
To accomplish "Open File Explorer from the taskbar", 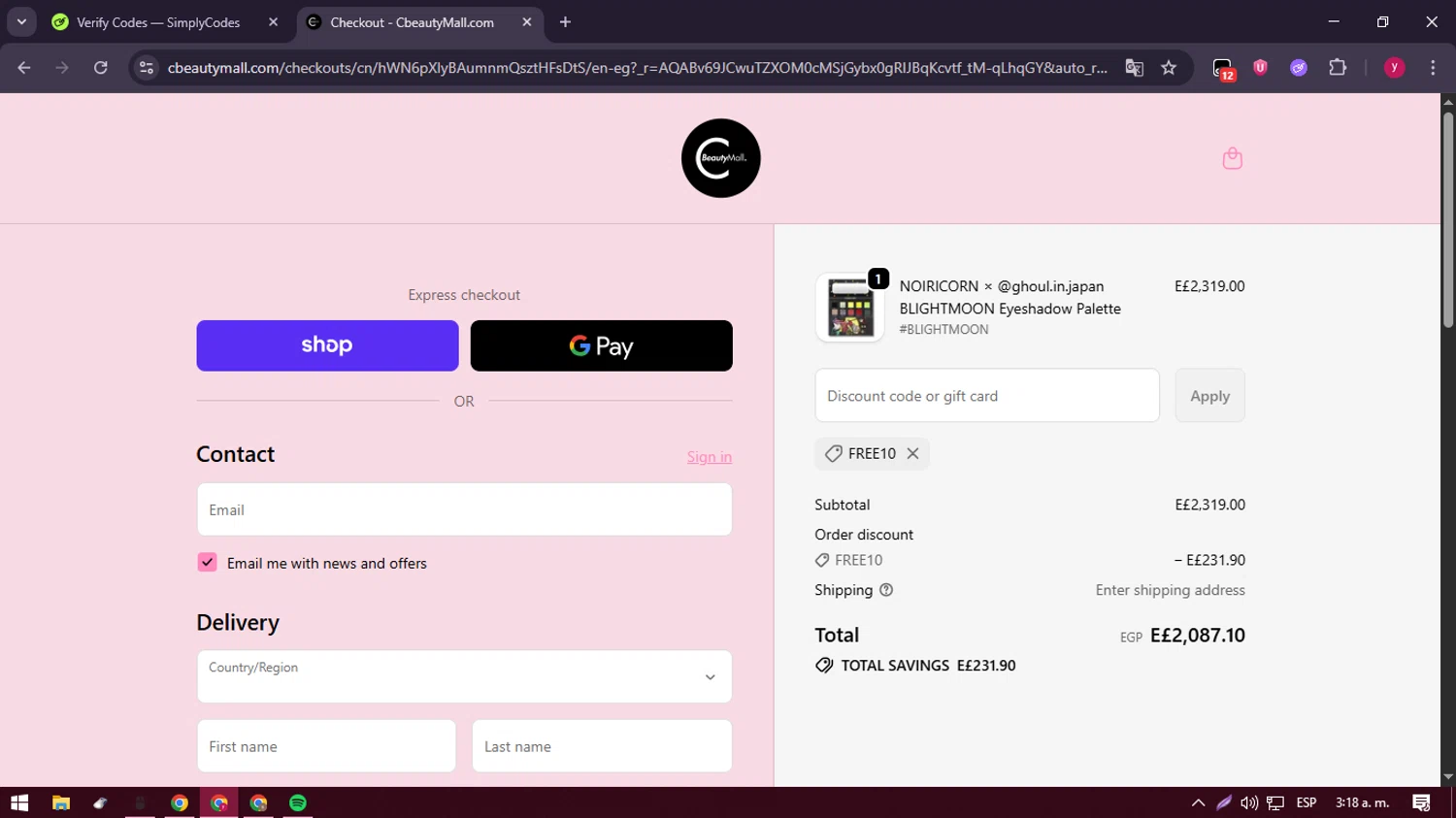I will click(61, 802).
